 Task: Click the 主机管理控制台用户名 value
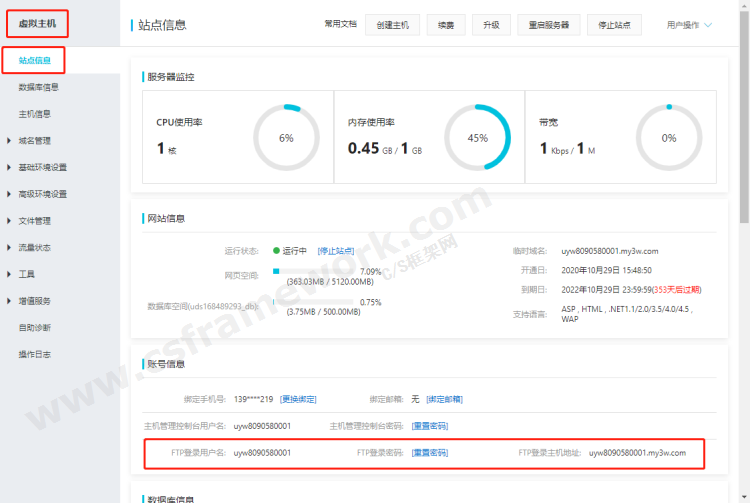coord(262,426)
